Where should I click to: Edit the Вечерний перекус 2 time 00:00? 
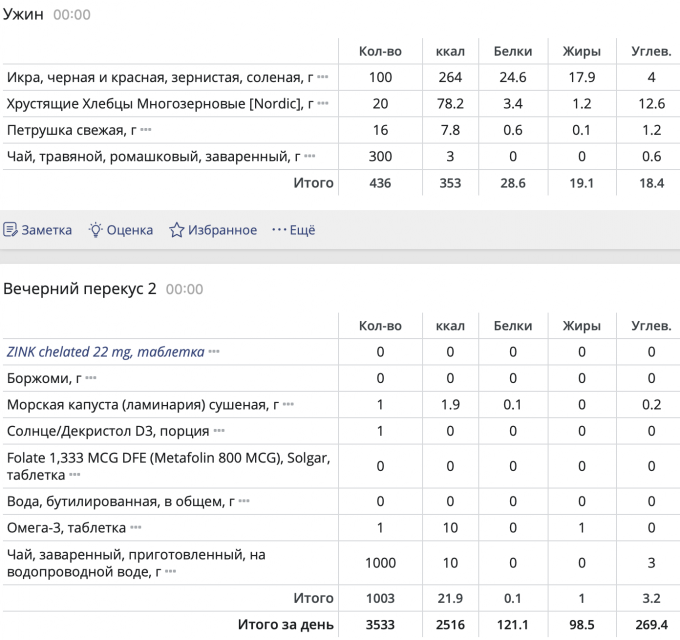coord(184,290)
